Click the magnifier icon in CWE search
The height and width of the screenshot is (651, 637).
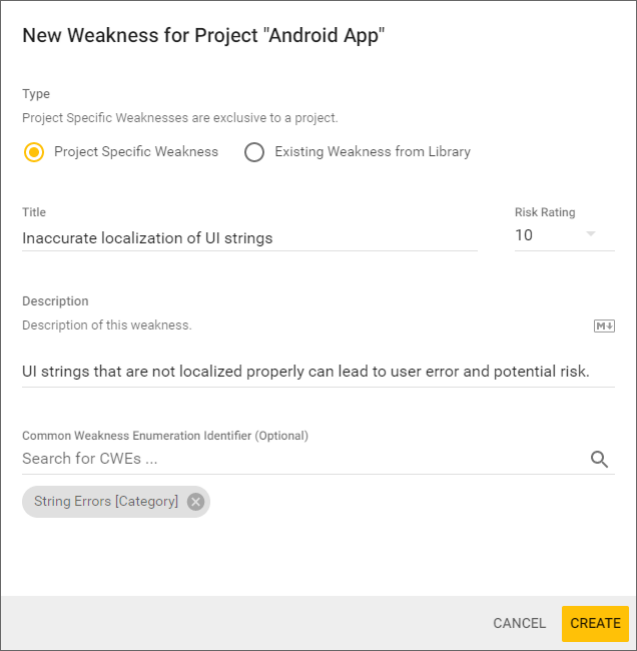599,459
